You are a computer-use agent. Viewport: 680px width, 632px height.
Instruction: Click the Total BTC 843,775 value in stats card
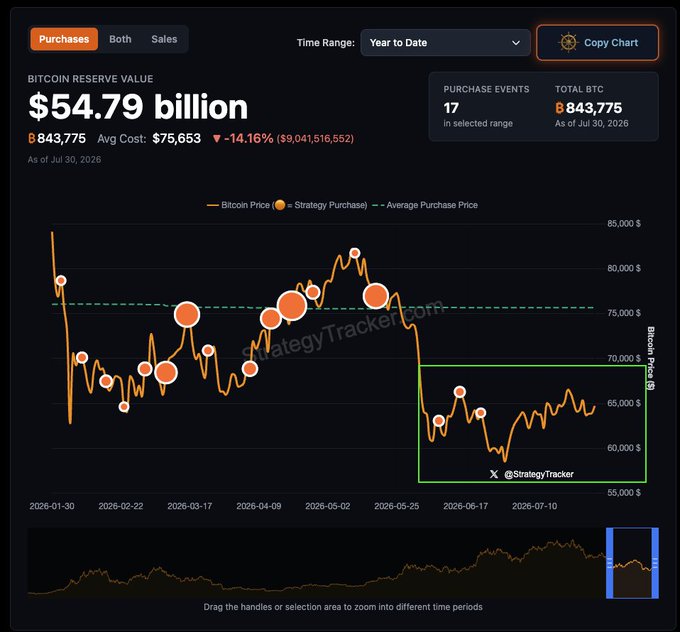pyautogui.click(x=594, y=108)
